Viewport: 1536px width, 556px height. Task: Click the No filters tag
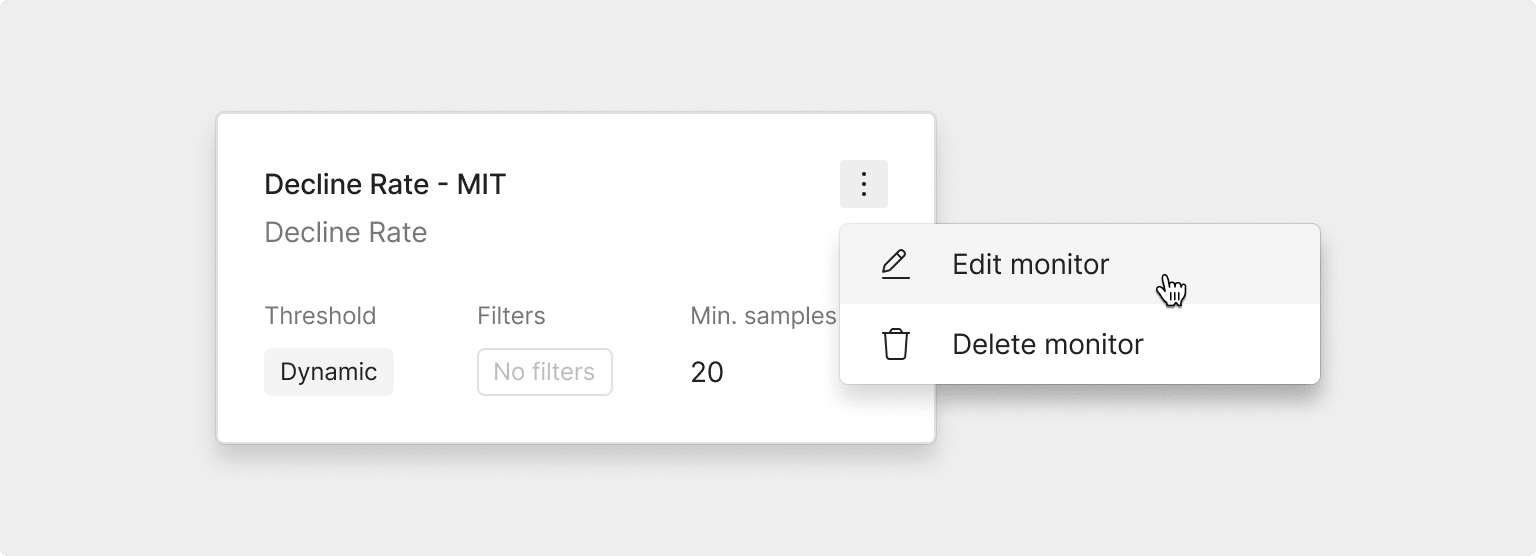545,372
